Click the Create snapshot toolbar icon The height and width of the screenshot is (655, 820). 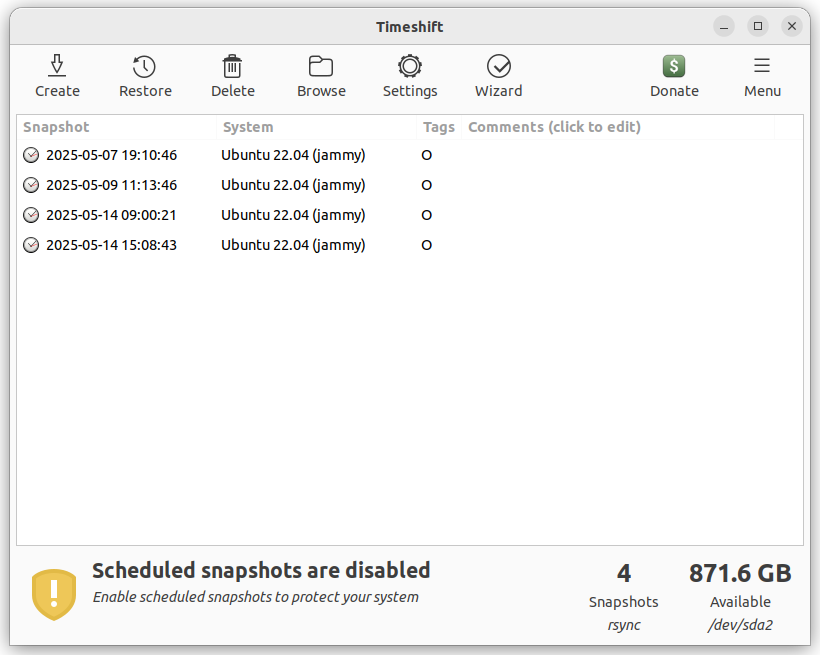pyautogui.click(x=57, y=66)
